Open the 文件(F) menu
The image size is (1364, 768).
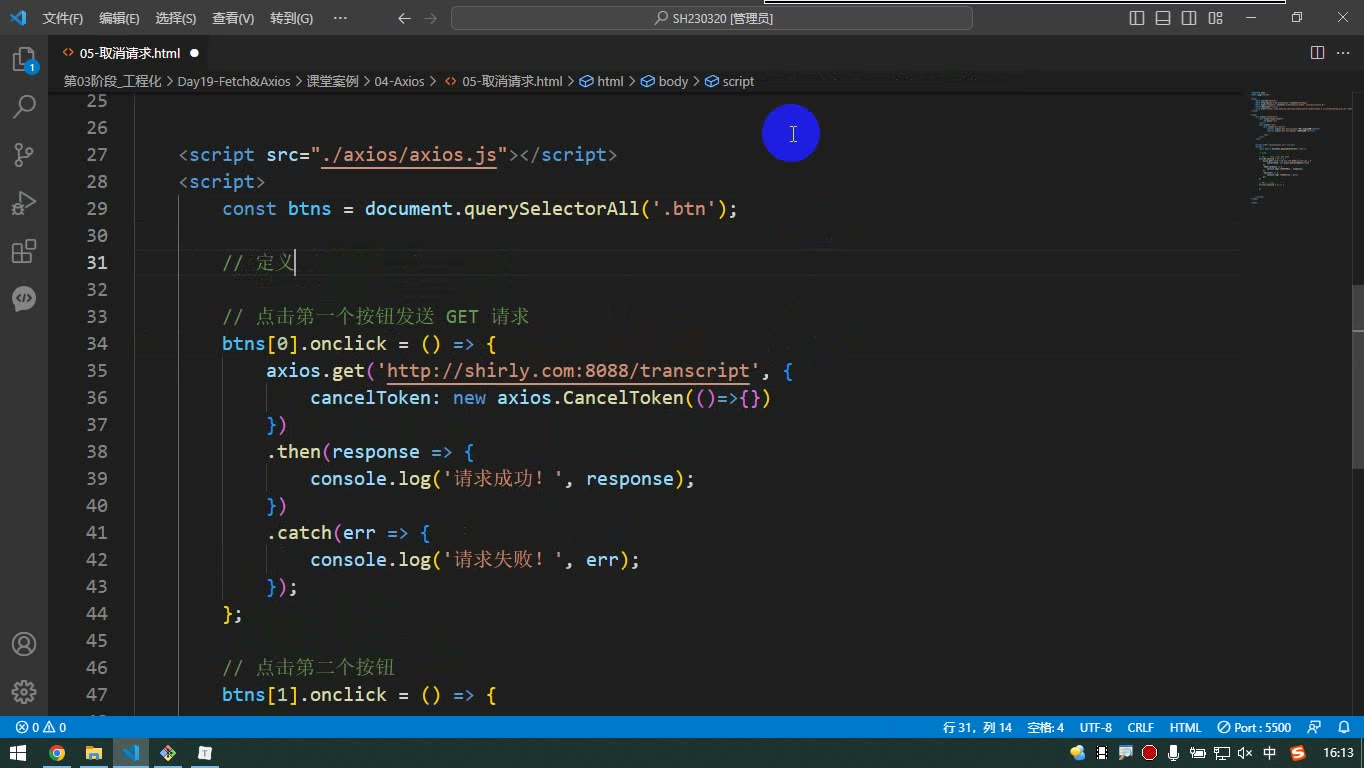point(63,18)
